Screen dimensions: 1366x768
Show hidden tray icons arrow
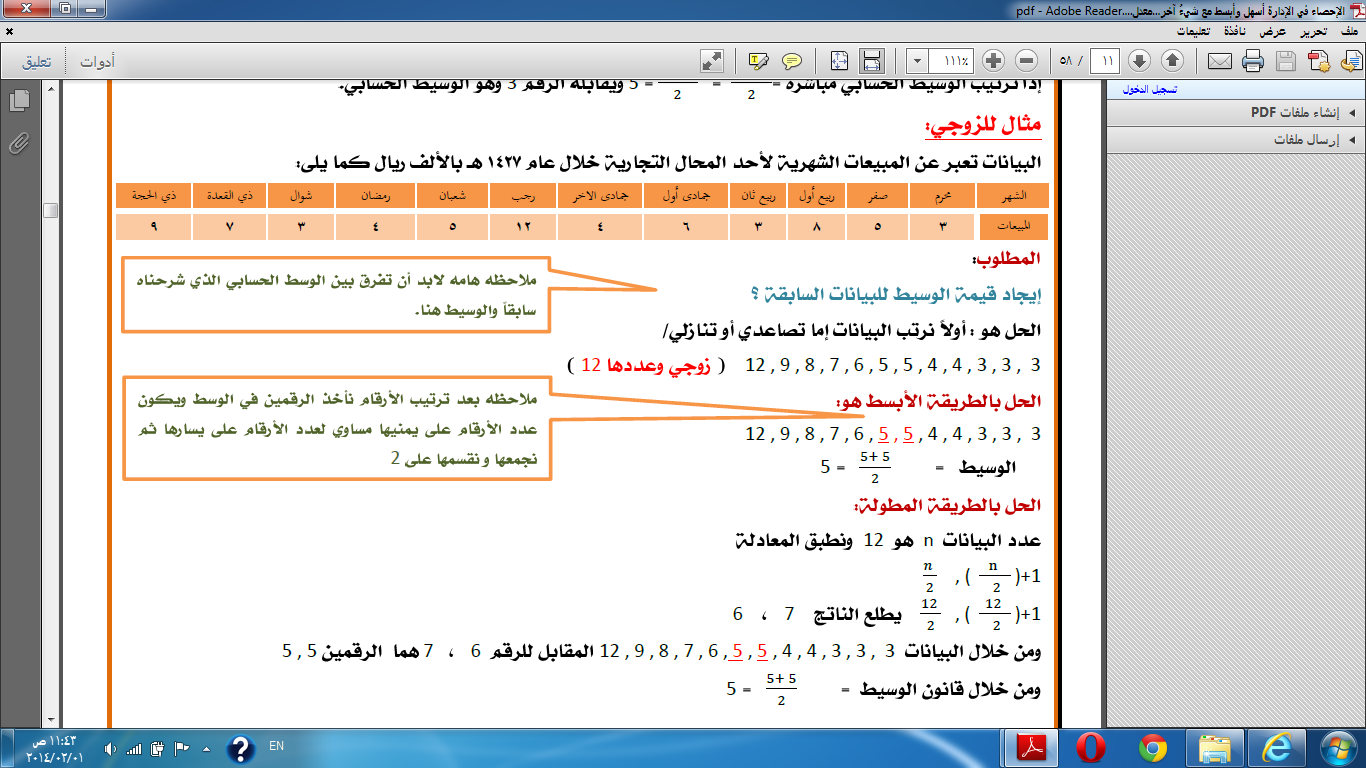206,747
